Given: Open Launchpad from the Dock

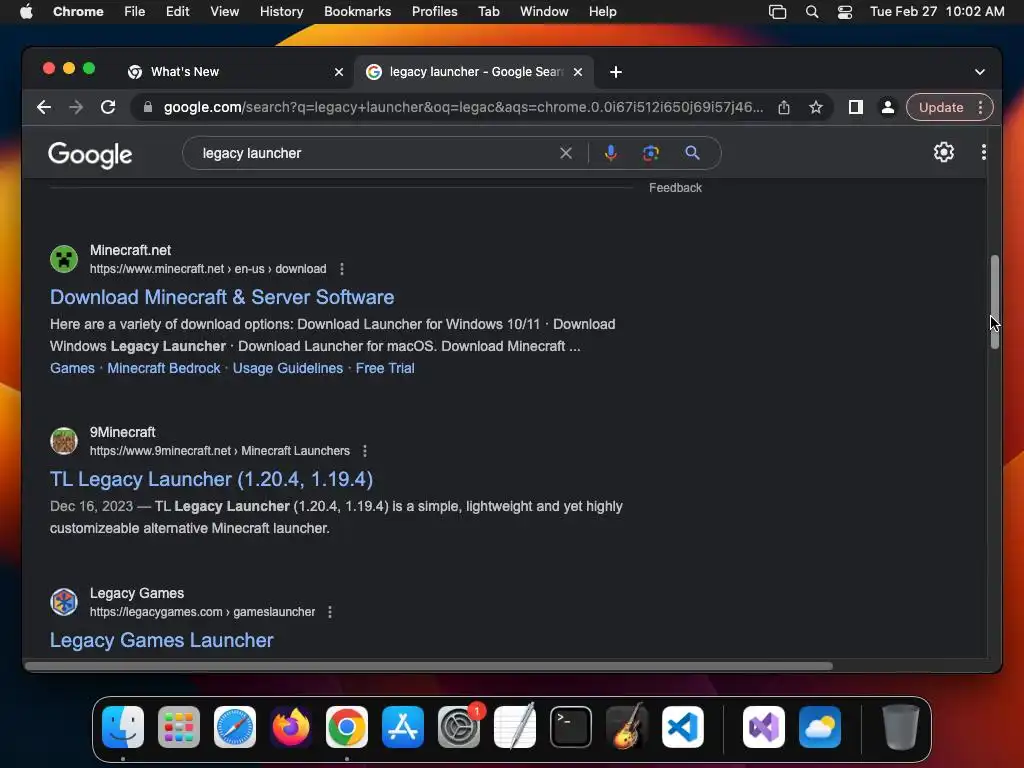Looking at the screenshot, I should 179,727.
